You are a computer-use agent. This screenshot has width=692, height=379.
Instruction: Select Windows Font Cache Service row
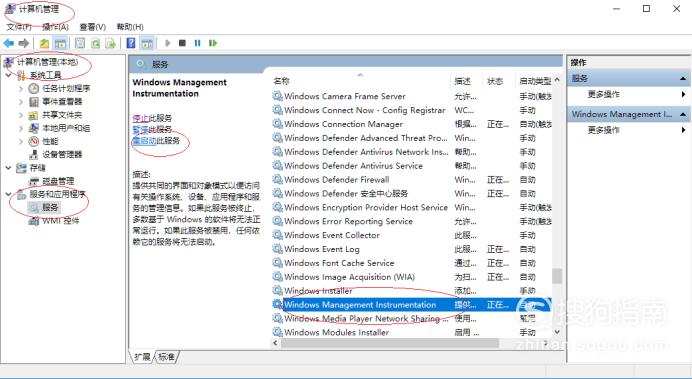click(x=339, y=263)
